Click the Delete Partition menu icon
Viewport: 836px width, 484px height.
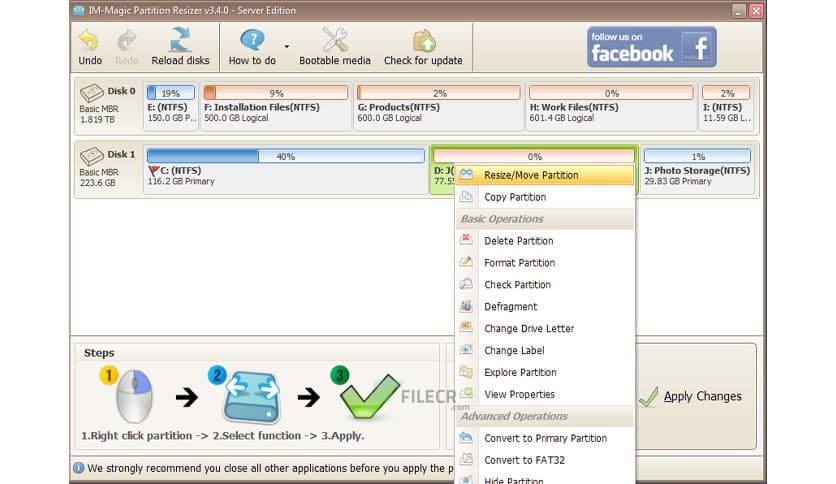(x=466, y=239)
